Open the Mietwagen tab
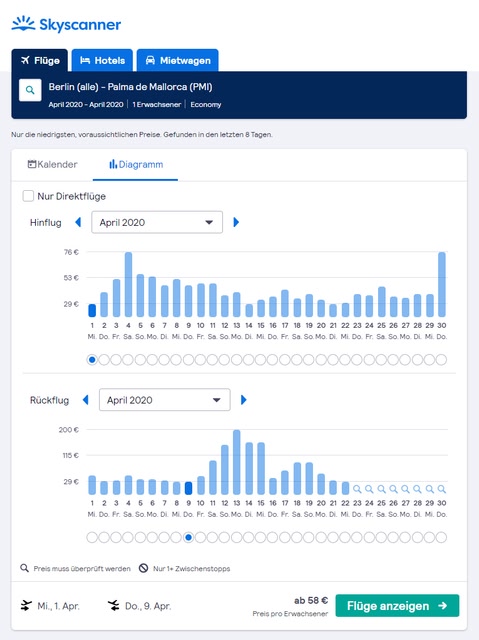This screenshot has width=479, height=640. (x=178, y=60)
